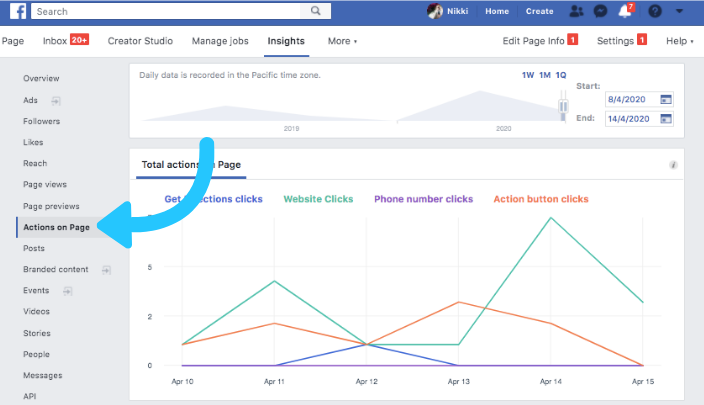Click the Website Clicks peak on Apr 14

click(x=551, y=218)
